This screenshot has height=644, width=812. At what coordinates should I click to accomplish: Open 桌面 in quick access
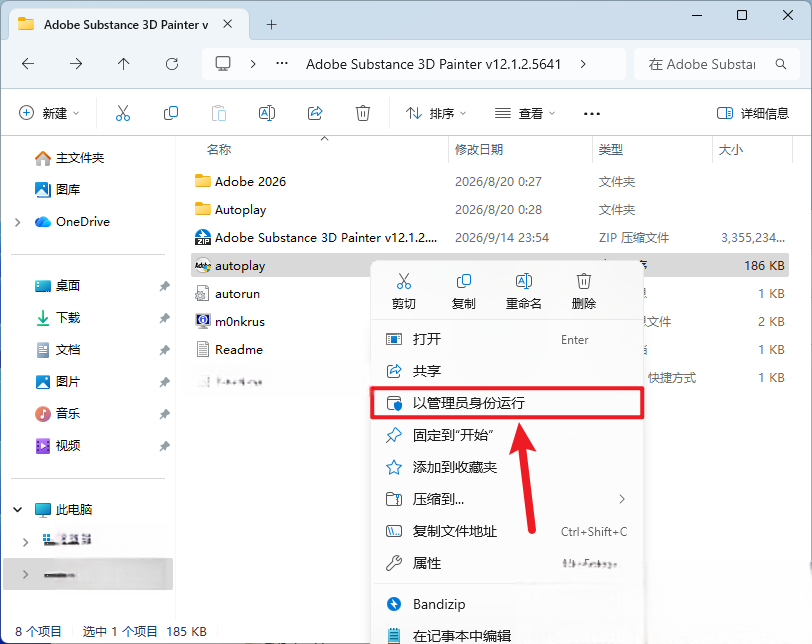click(x=57, y=286)
